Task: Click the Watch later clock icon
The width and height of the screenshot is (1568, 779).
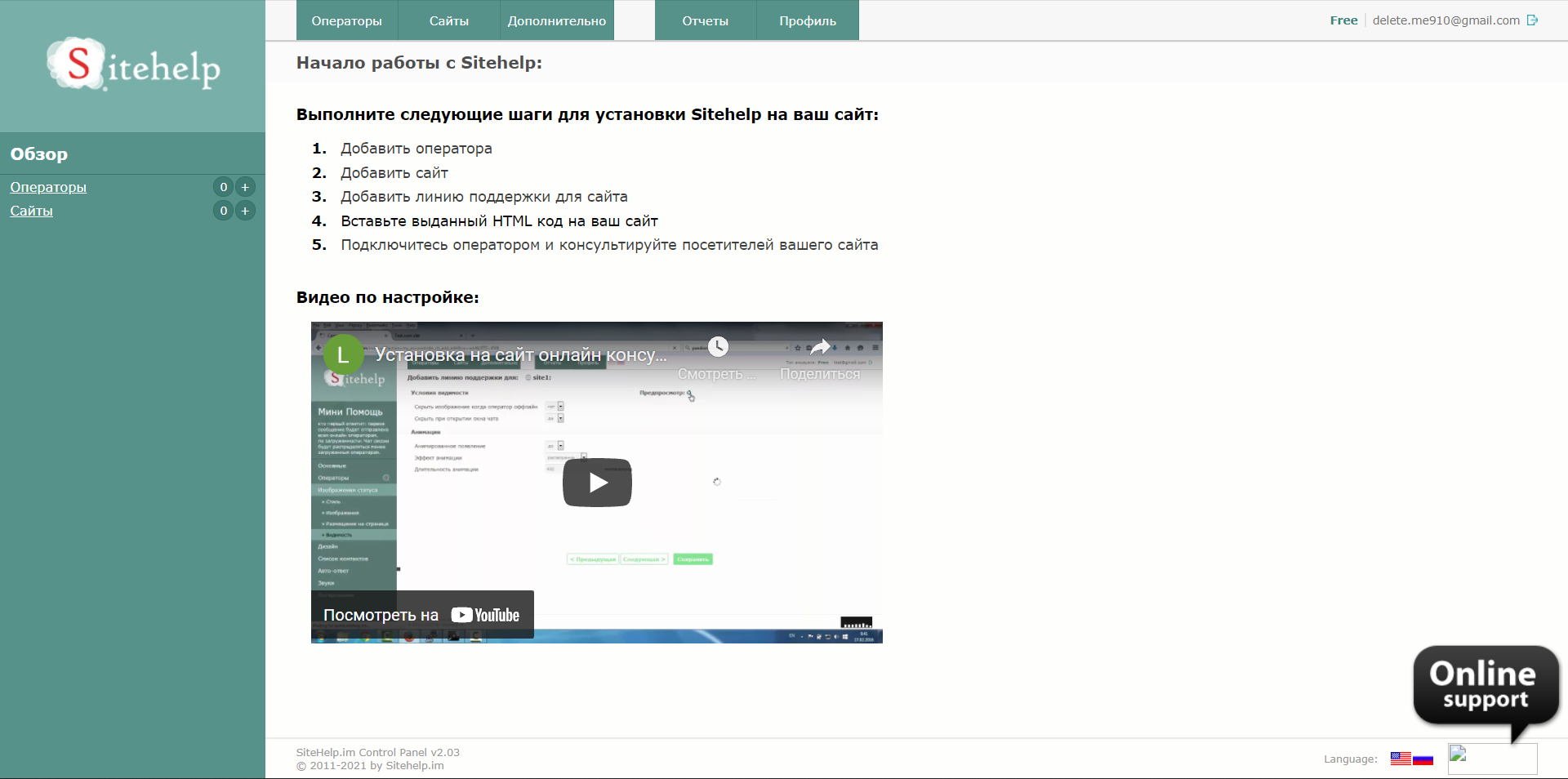Action: (718, 347)
